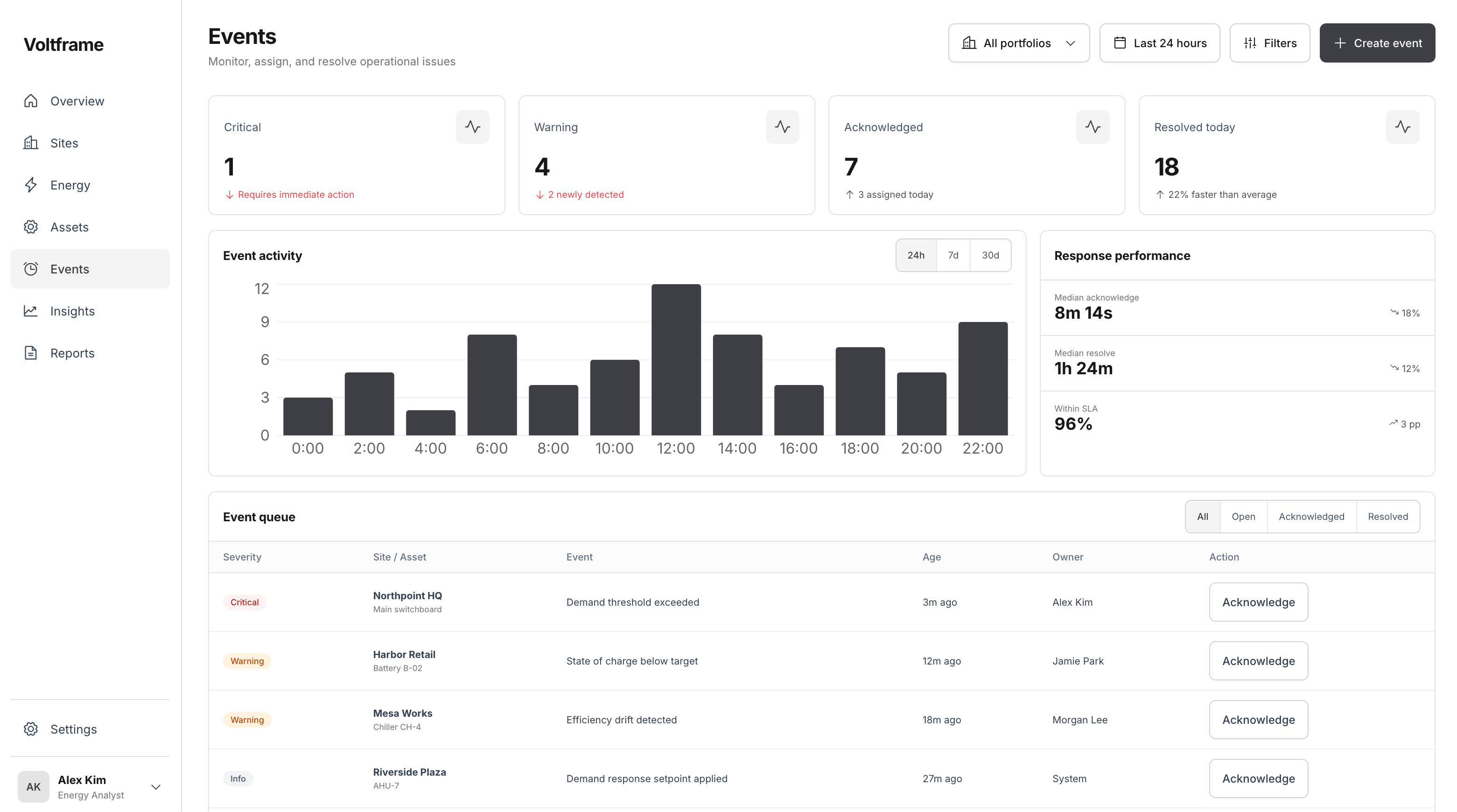Acknowledge the Harbor Retail warning event
Viewport: 1457px width, 812px height.
pos(1259,660)
